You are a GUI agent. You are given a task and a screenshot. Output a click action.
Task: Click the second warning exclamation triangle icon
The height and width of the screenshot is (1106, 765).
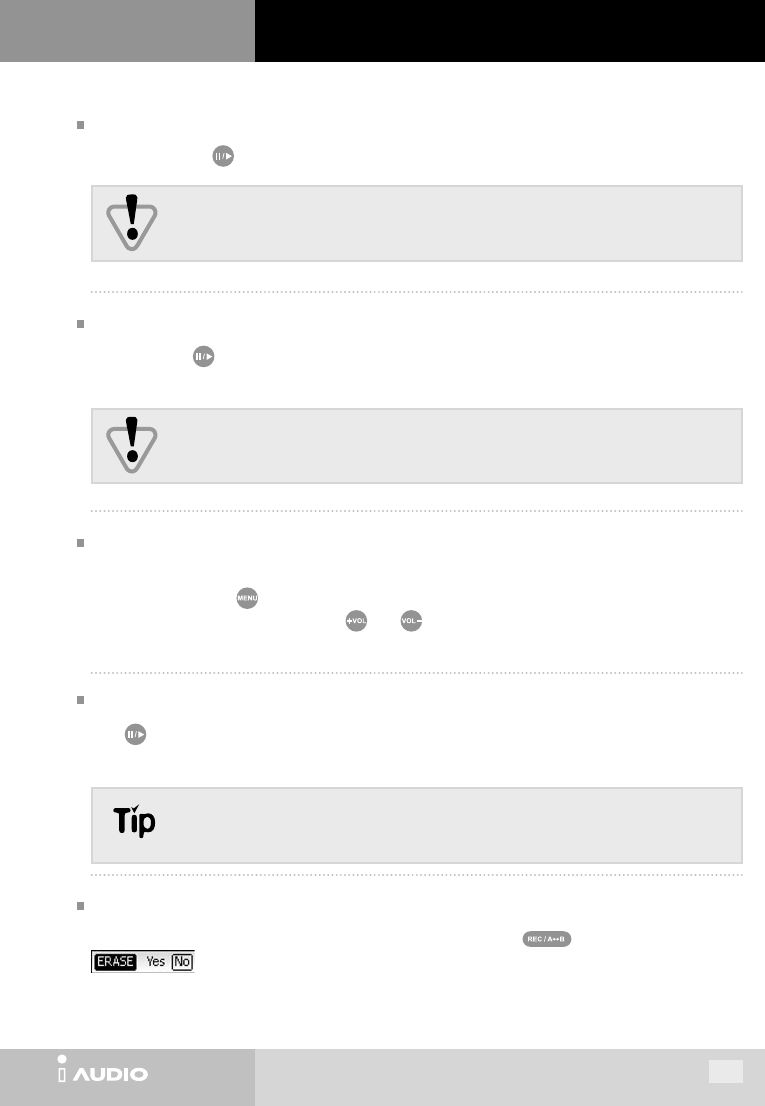click(x=132, y=445)
